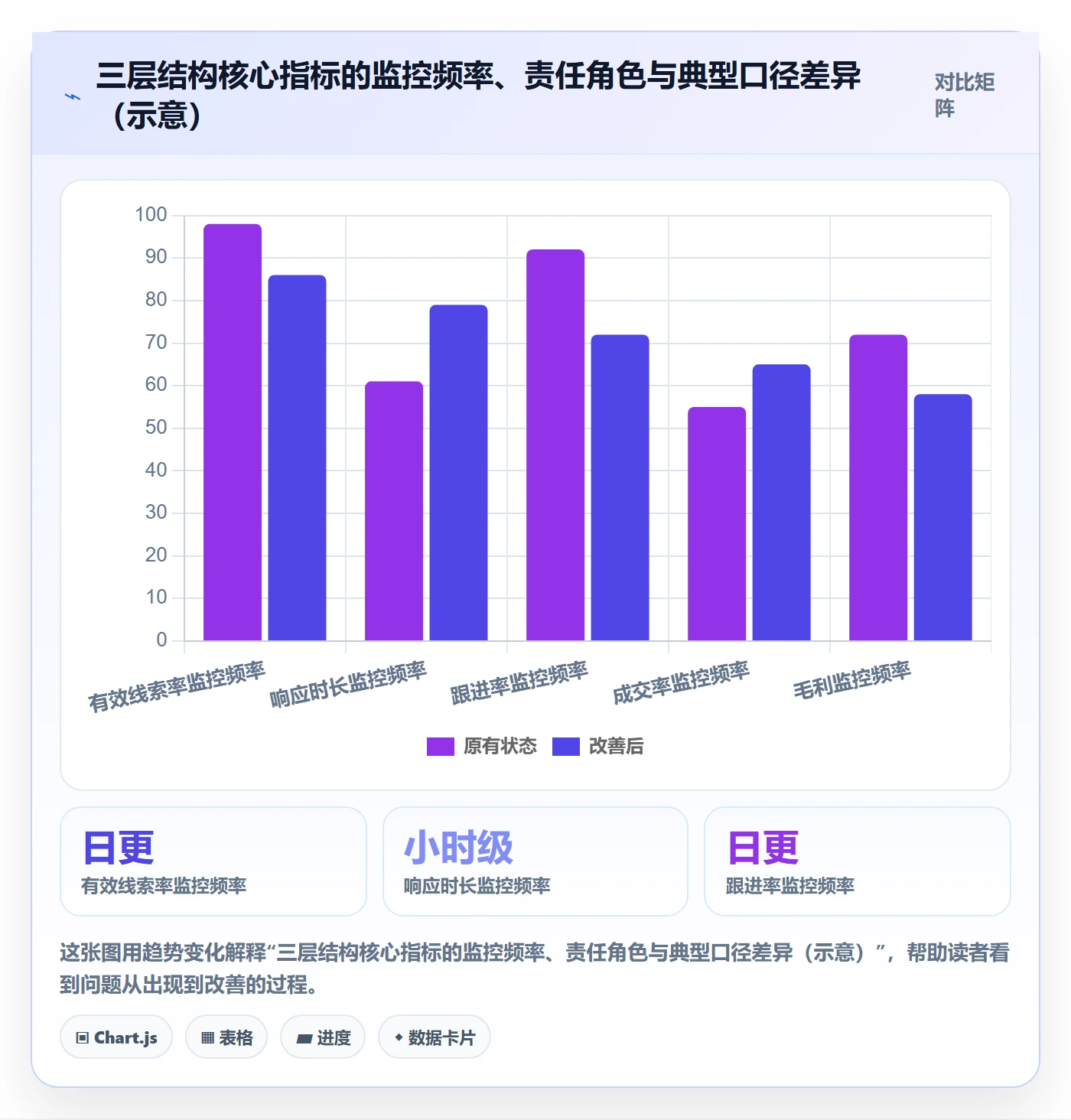This screenshot has height=1120, width=1071.
Task: Click the 对比矩阵 badge in the header
Action: (x=965, y=95)
